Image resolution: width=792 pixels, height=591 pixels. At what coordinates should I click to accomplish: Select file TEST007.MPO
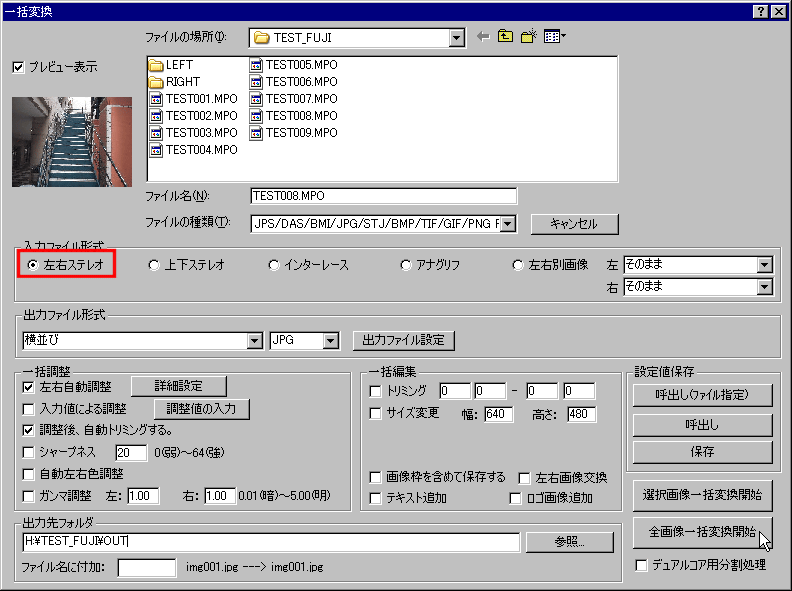point(294,99)
